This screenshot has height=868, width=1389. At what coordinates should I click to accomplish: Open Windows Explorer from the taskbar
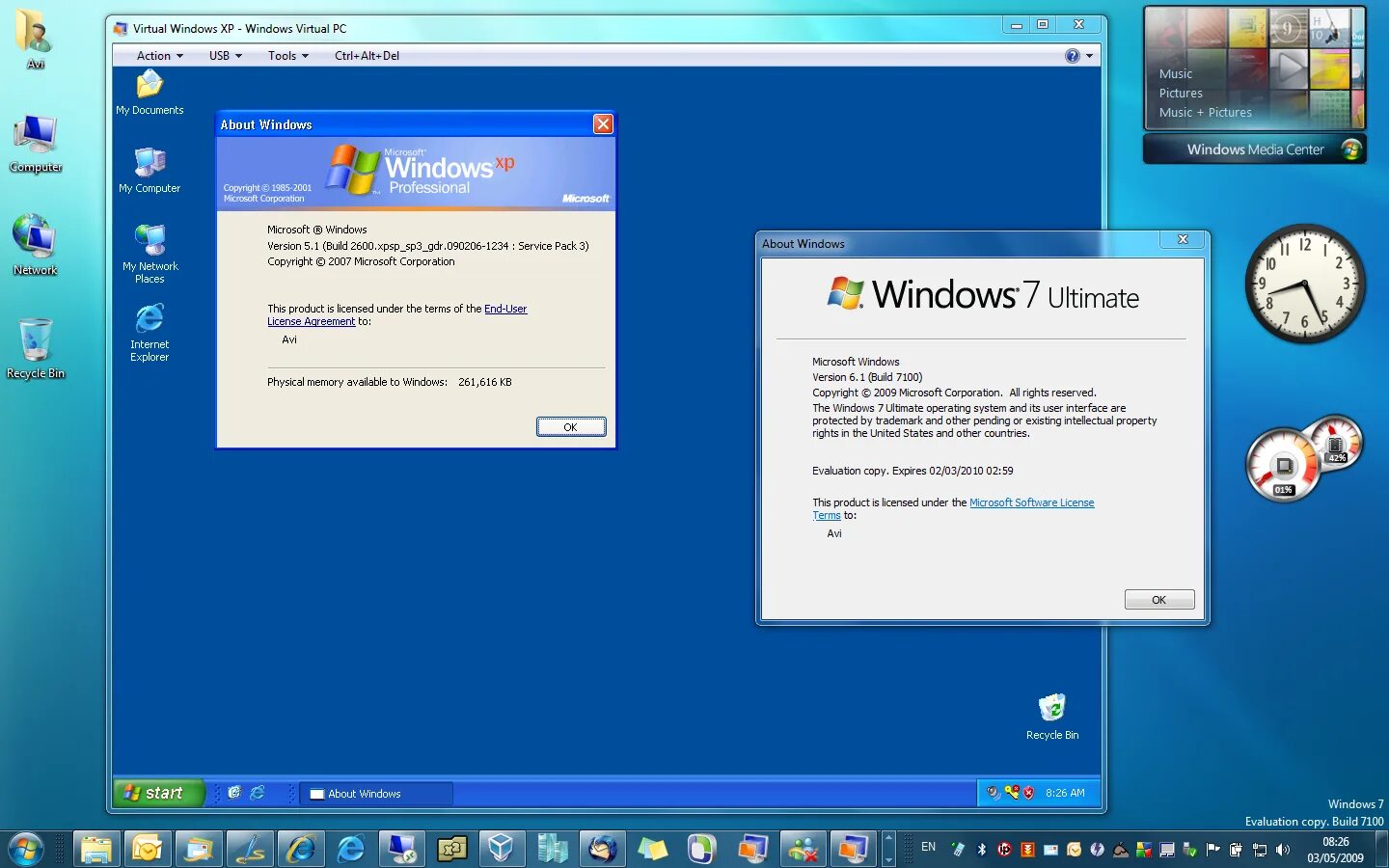click(x=96, y=849)
